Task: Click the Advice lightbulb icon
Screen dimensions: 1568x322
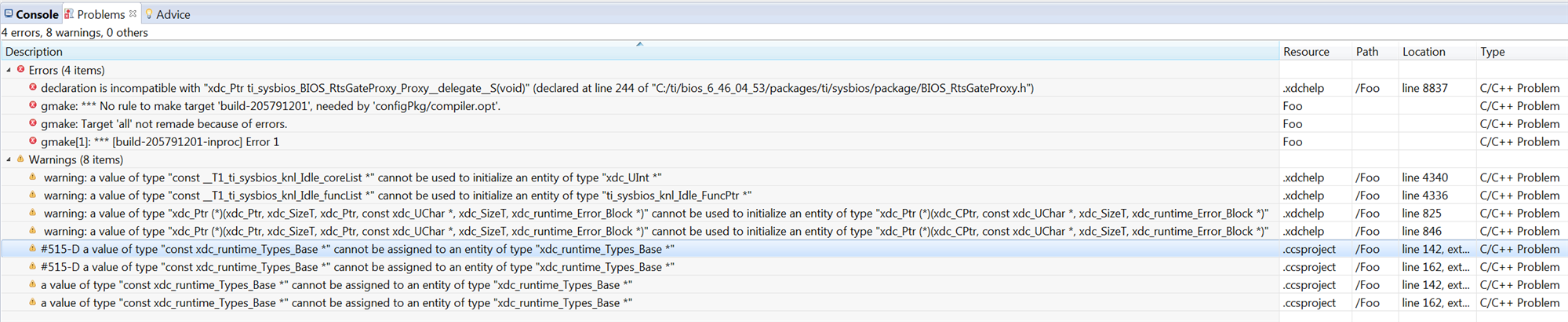Action: click(x=149, y=14)
